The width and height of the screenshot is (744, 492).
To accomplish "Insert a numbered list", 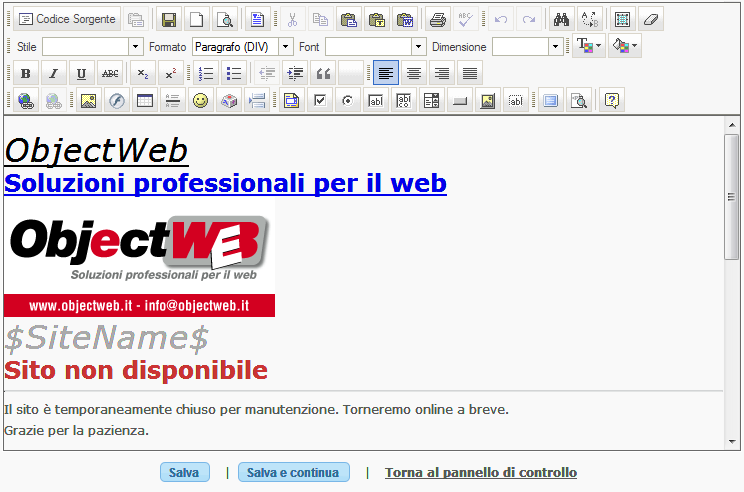I will point(206,73).
